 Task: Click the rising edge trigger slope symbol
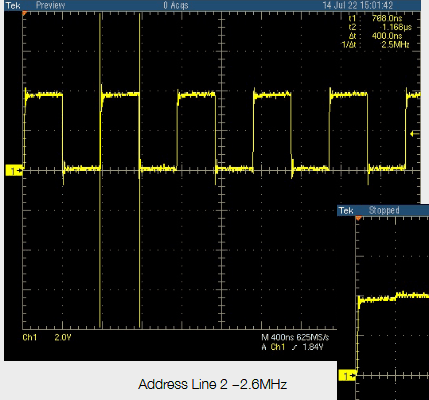point(294,347)
